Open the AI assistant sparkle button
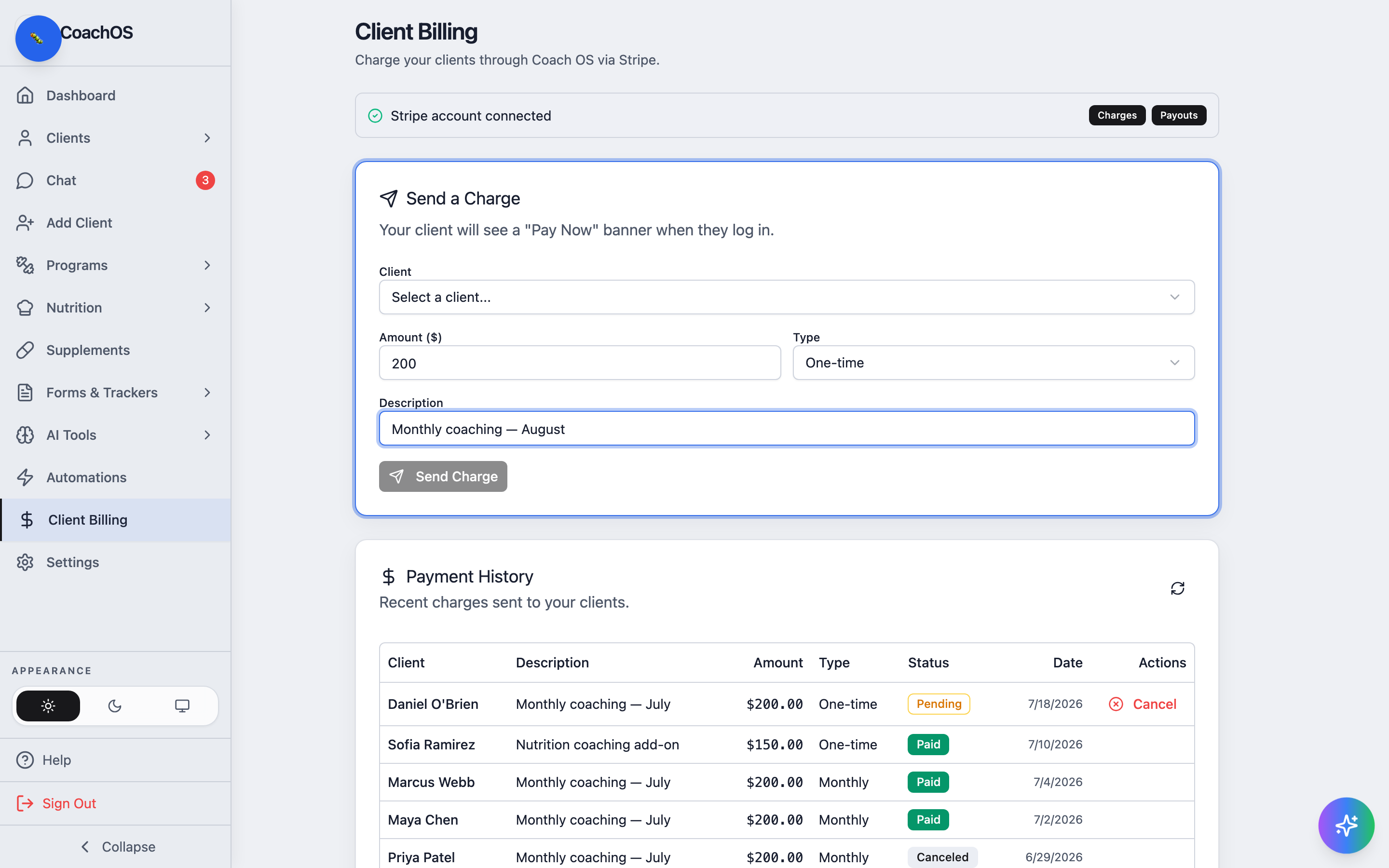Viewport: 1389px width, 868px height. (1346, 826)
